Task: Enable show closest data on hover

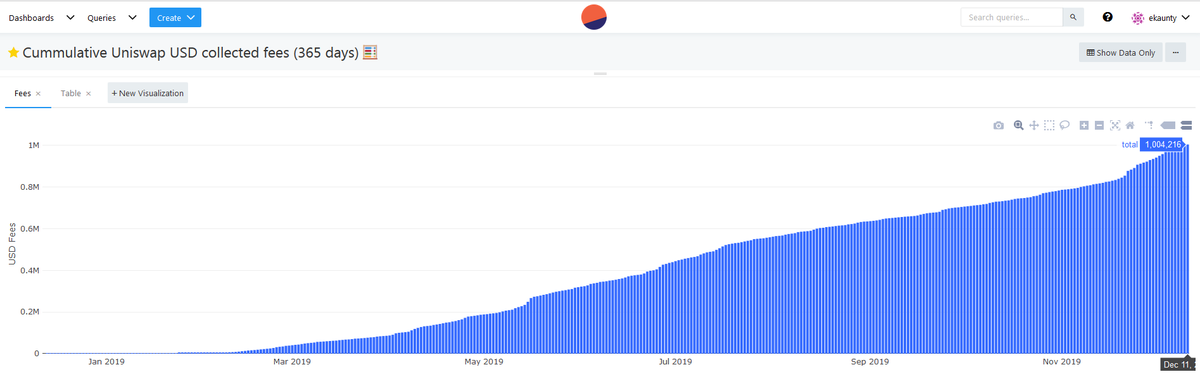Action: click(x=1169, y=125)
